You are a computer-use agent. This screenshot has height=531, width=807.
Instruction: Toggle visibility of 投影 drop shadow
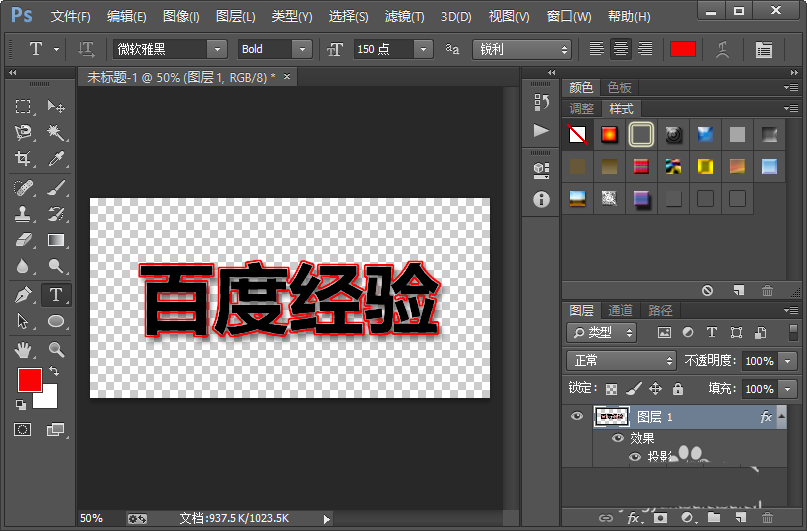pos(635,456)
